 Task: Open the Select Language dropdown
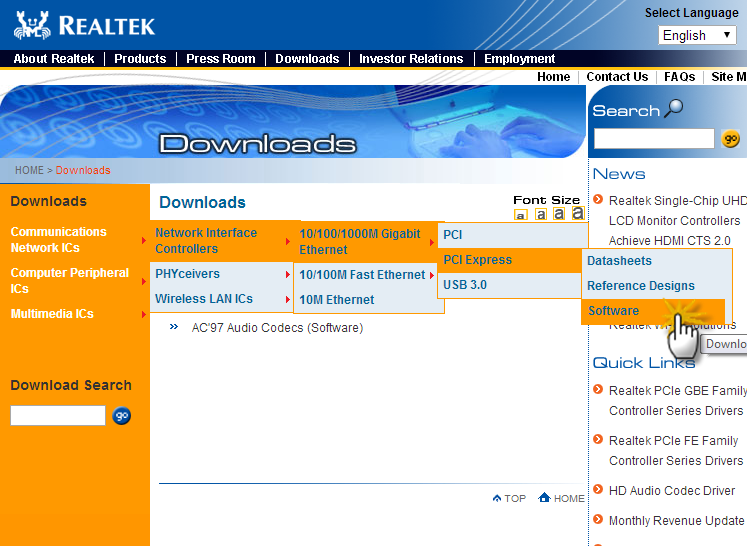pyautogui.click(x=697, y=35)
